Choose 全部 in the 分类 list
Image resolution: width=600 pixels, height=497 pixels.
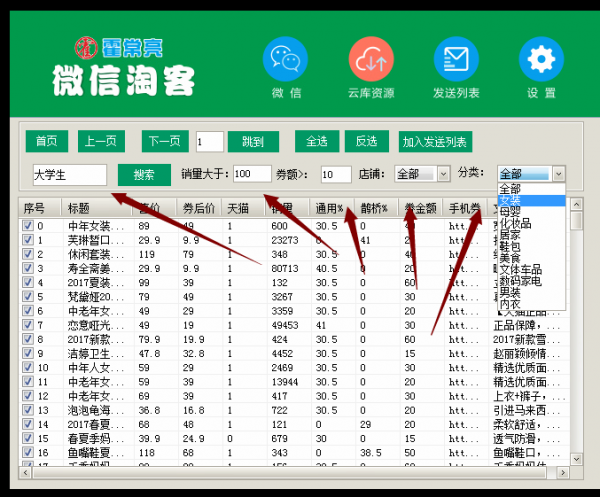(x=531, y=189)
